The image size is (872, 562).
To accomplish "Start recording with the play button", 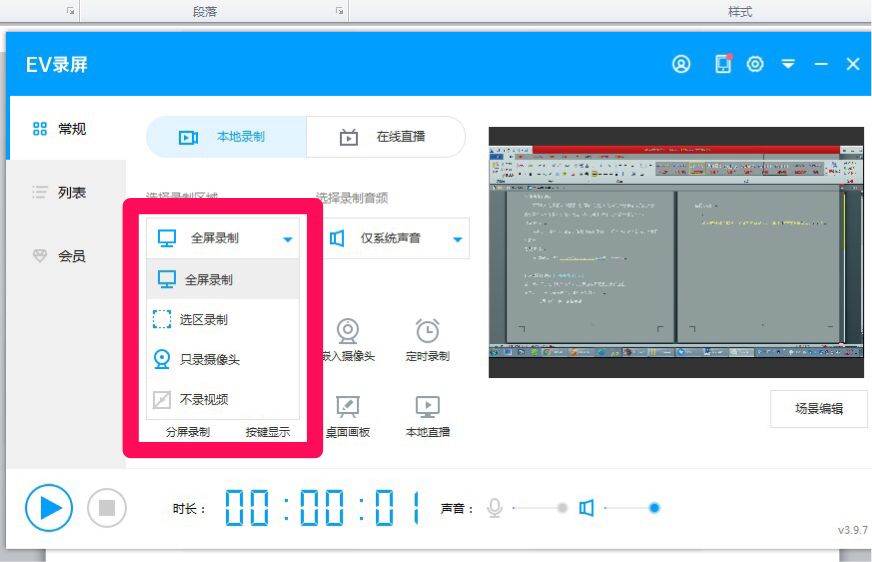I will tap(49, 508).
